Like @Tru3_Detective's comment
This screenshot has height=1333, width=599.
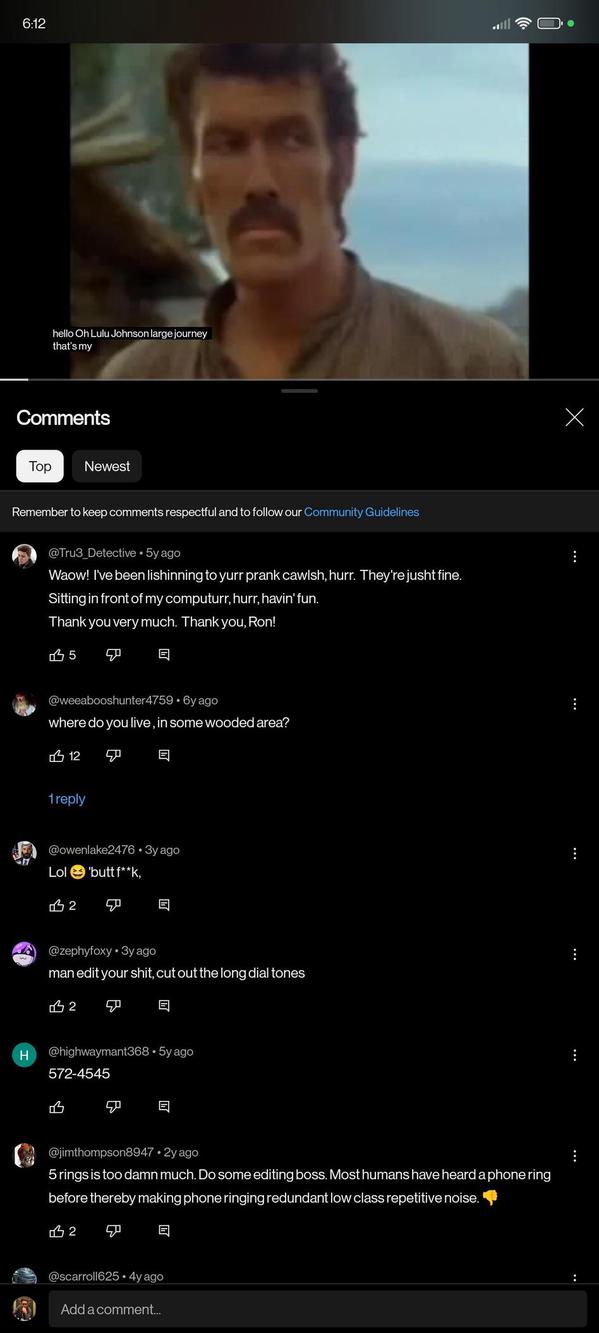(57, 654)
